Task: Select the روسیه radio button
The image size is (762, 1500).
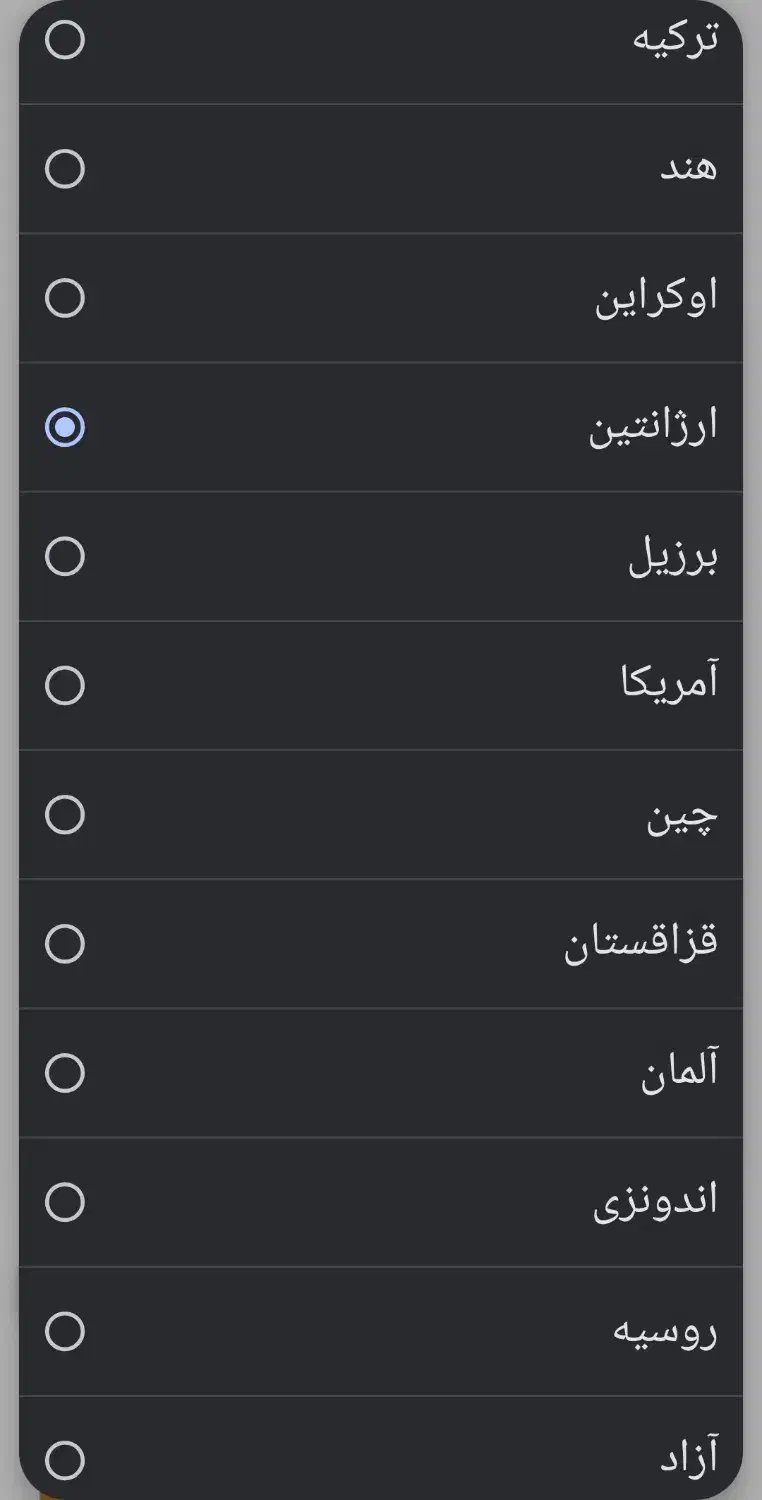Action: click(x=65, y=1331)
